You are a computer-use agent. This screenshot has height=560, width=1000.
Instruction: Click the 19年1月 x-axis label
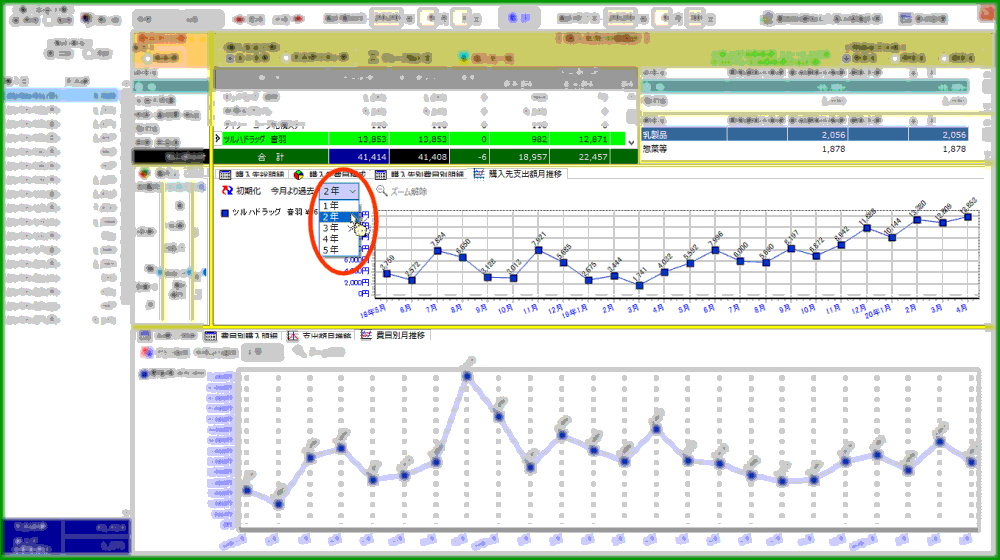575,311
